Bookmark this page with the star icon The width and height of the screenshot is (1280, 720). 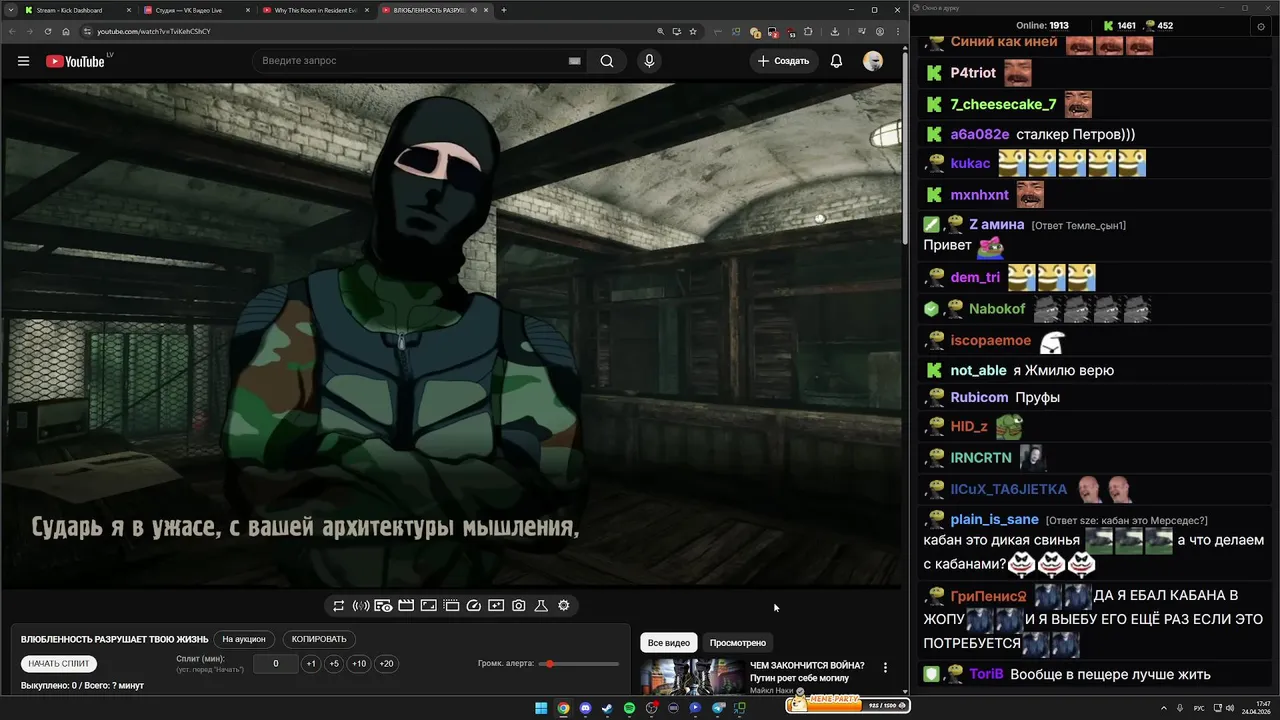(693, 31)
